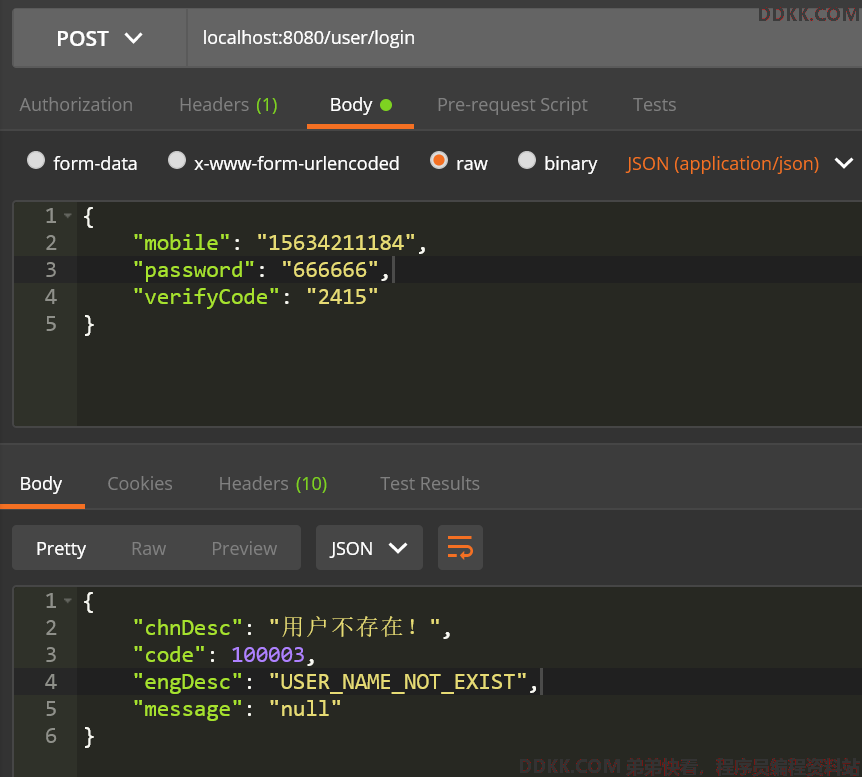The height and width of the screenshot is (777, 862).
Task: Switch response view to Preview
Action: click(244, 549)
